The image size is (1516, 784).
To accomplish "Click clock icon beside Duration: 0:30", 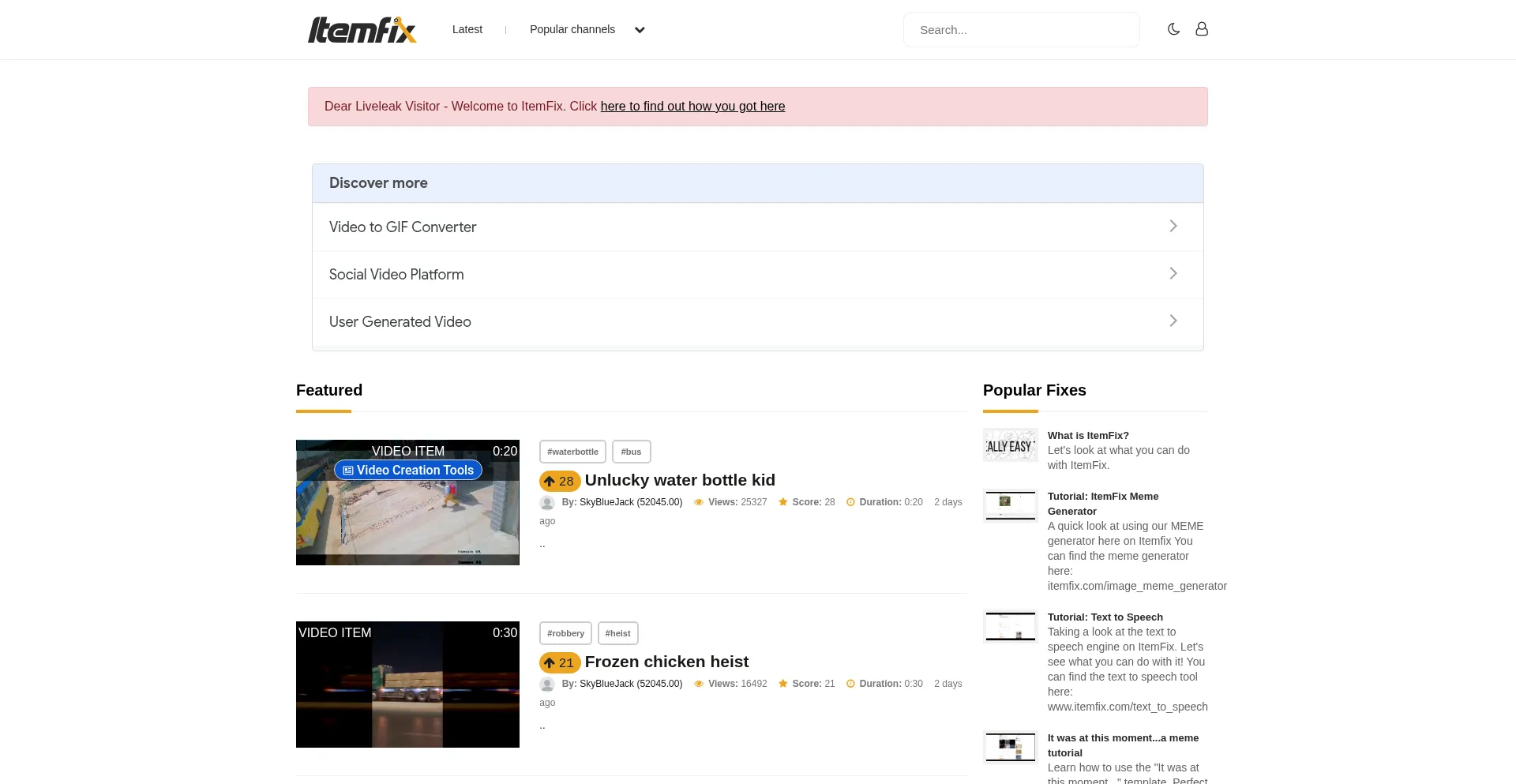I will (850, 684).
